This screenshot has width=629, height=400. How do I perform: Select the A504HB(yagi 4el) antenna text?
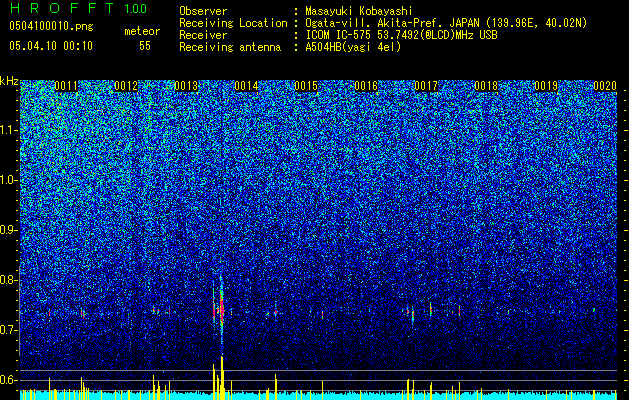click(353, 47)
